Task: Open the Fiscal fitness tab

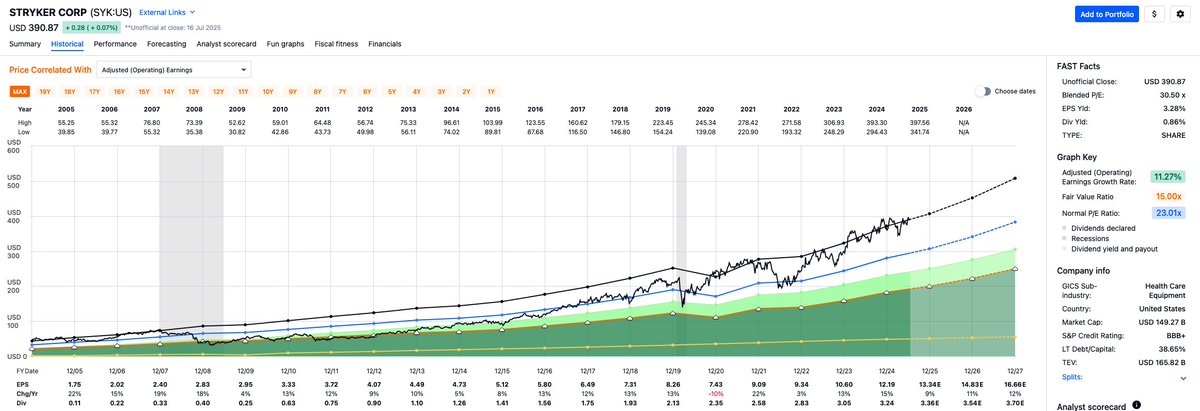Action: click(x=337, y=44)
